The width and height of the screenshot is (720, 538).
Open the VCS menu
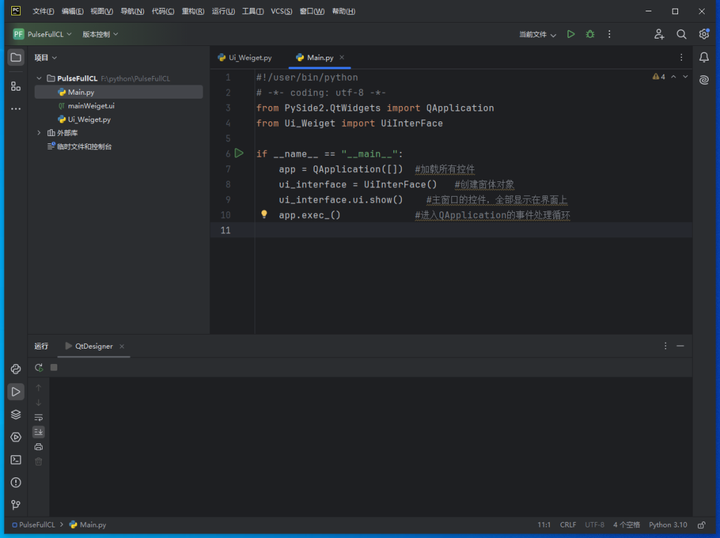(x=281, y=11)
